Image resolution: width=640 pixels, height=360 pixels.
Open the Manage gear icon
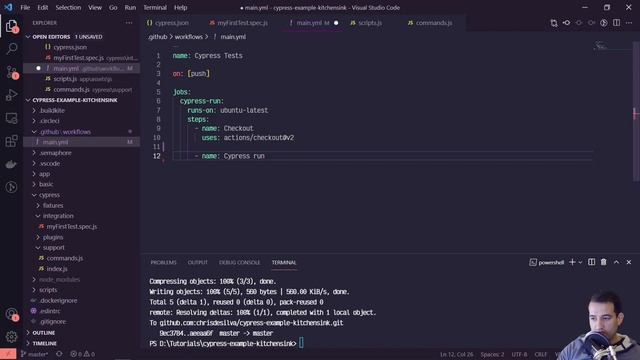click(x=11, y=336)
